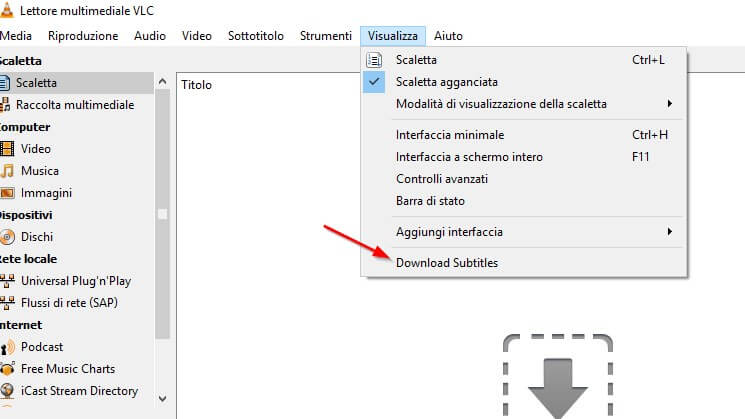Image resolution: width=745 pixels, height=419 pixels.
Task: Toggle the Scaletta agganciata checkmark
Action: point(374,82)
